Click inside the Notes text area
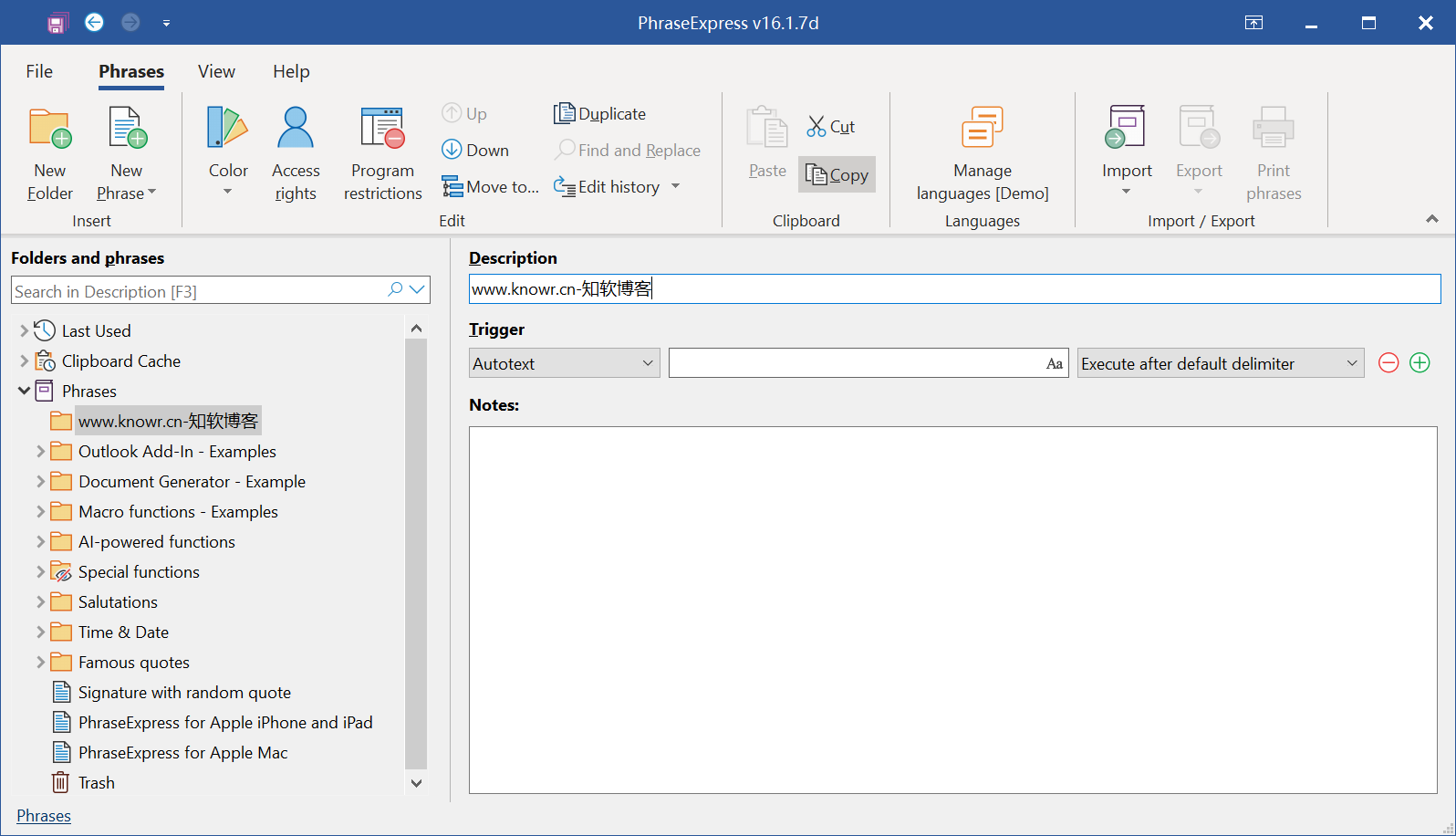 click(953, 610)
